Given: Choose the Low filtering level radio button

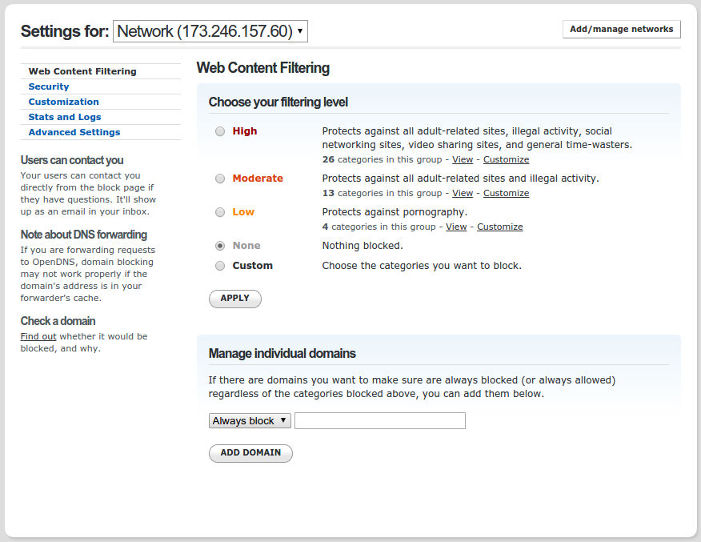Looking at the screenshot, I should click(220, 212).
